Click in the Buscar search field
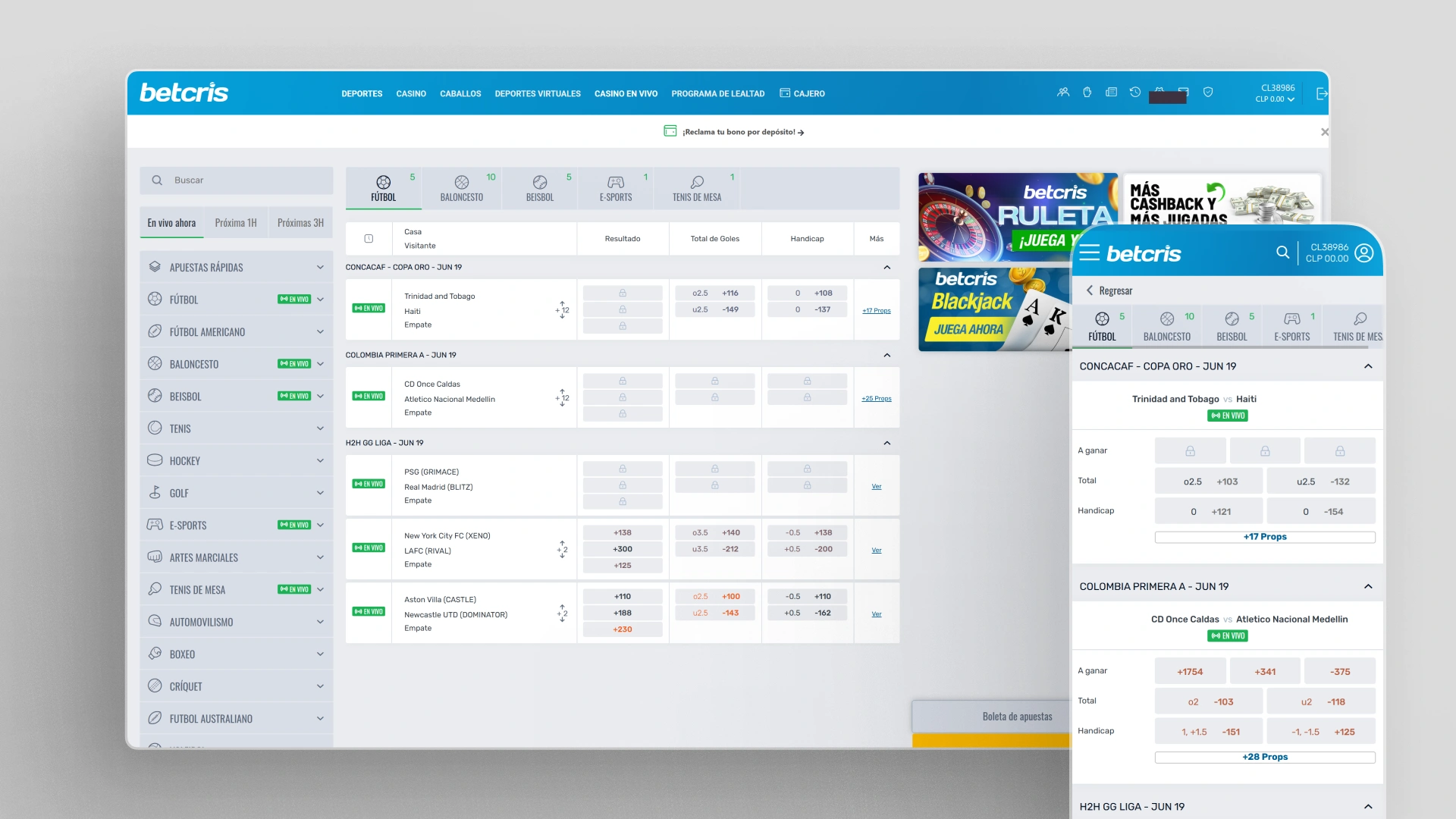This screenshot has width=1456, height=819. point(236,180)
